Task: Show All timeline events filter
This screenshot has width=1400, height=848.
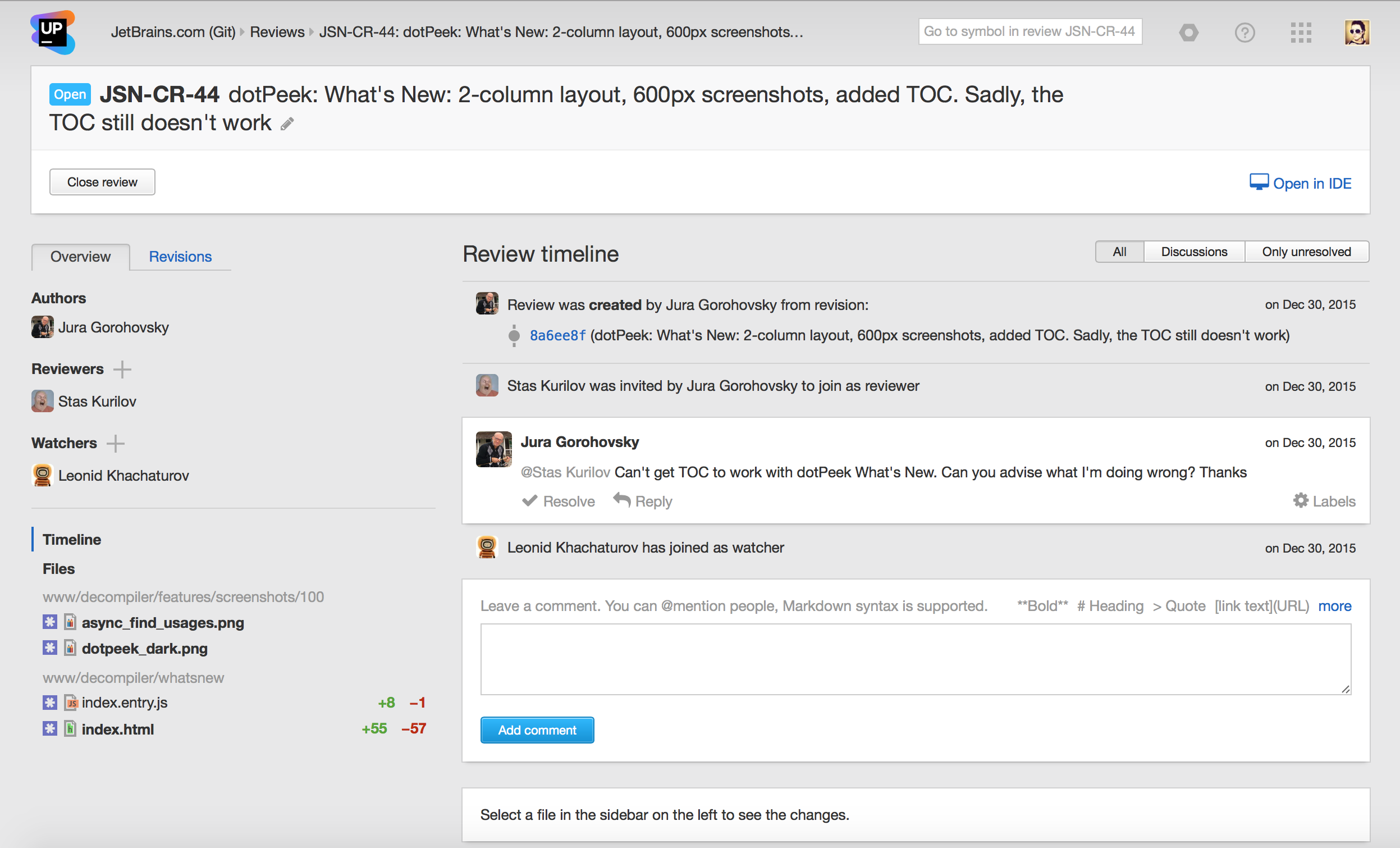Action: click(1119, 252)
